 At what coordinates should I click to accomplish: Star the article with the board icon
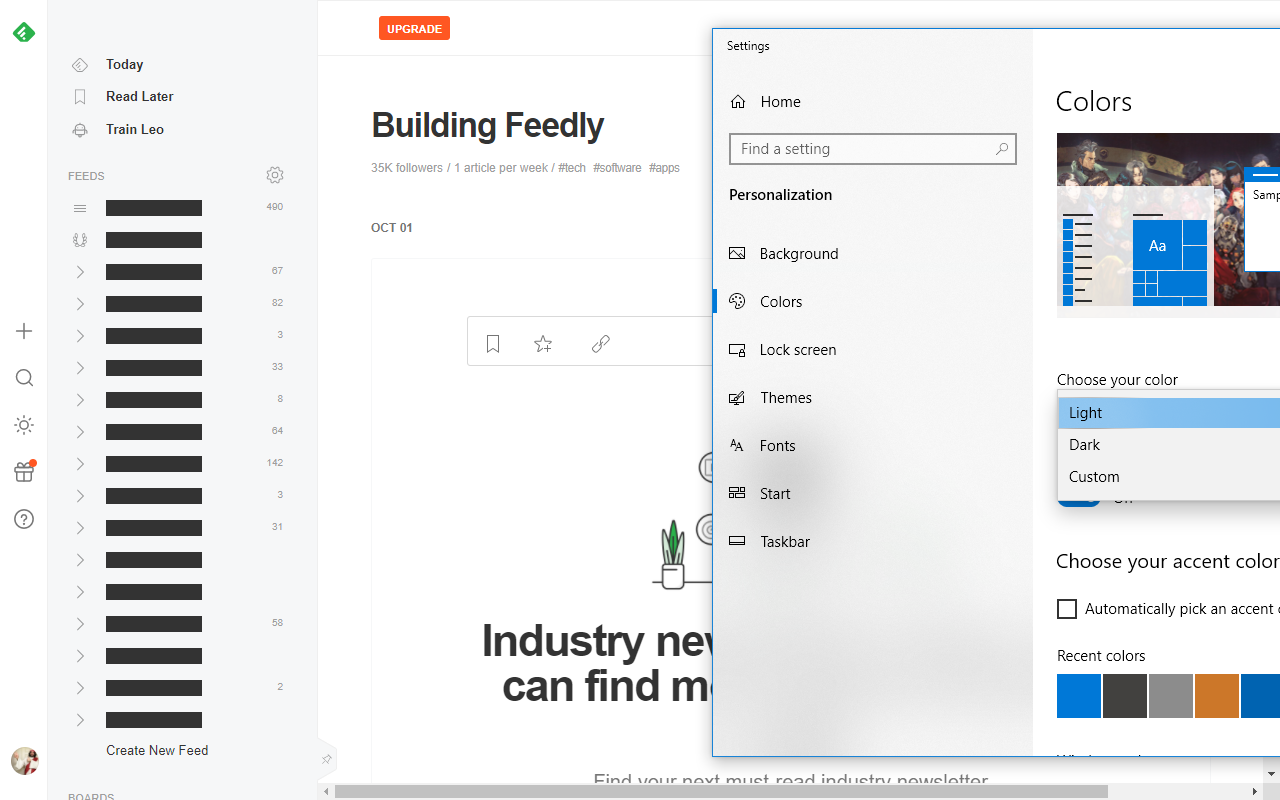pyautogui.click(x=543, y=343)
